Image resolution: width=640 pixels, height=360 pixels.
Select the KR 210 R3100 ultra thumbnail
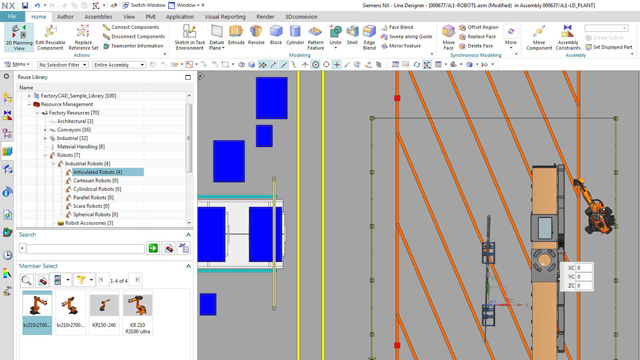click(x=138, y=313)
